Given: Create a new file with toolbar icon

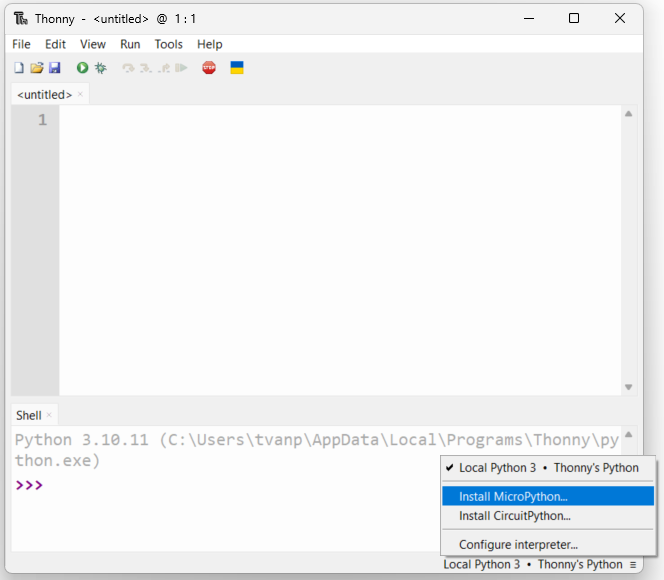Looking at the screenshot, I should pos(19,68).
